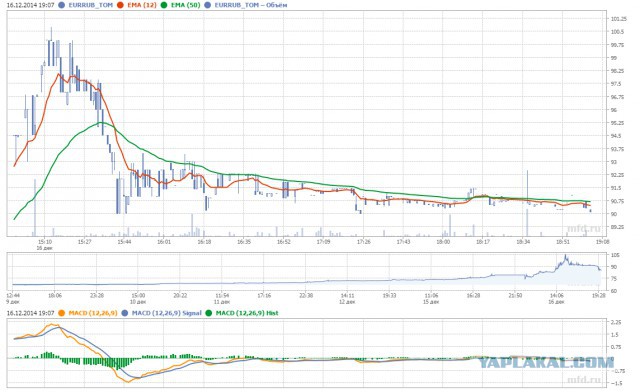This screenshot has width=640, height=392.
Task: Click the 19:08 time axis label
Action: tap(602, 242)
